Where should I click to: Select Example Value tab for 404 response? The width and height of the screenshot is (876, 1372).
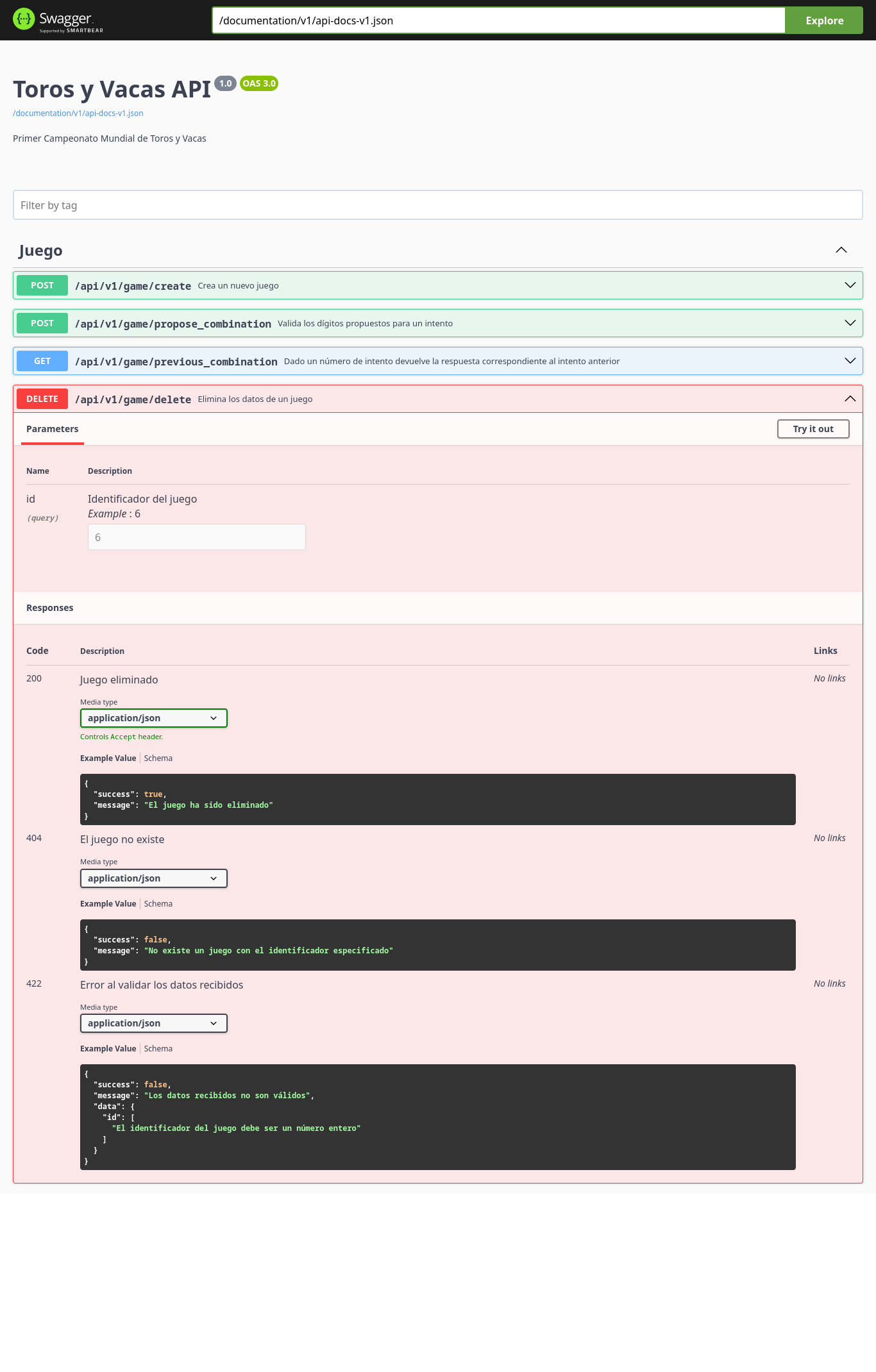[108, 904]
